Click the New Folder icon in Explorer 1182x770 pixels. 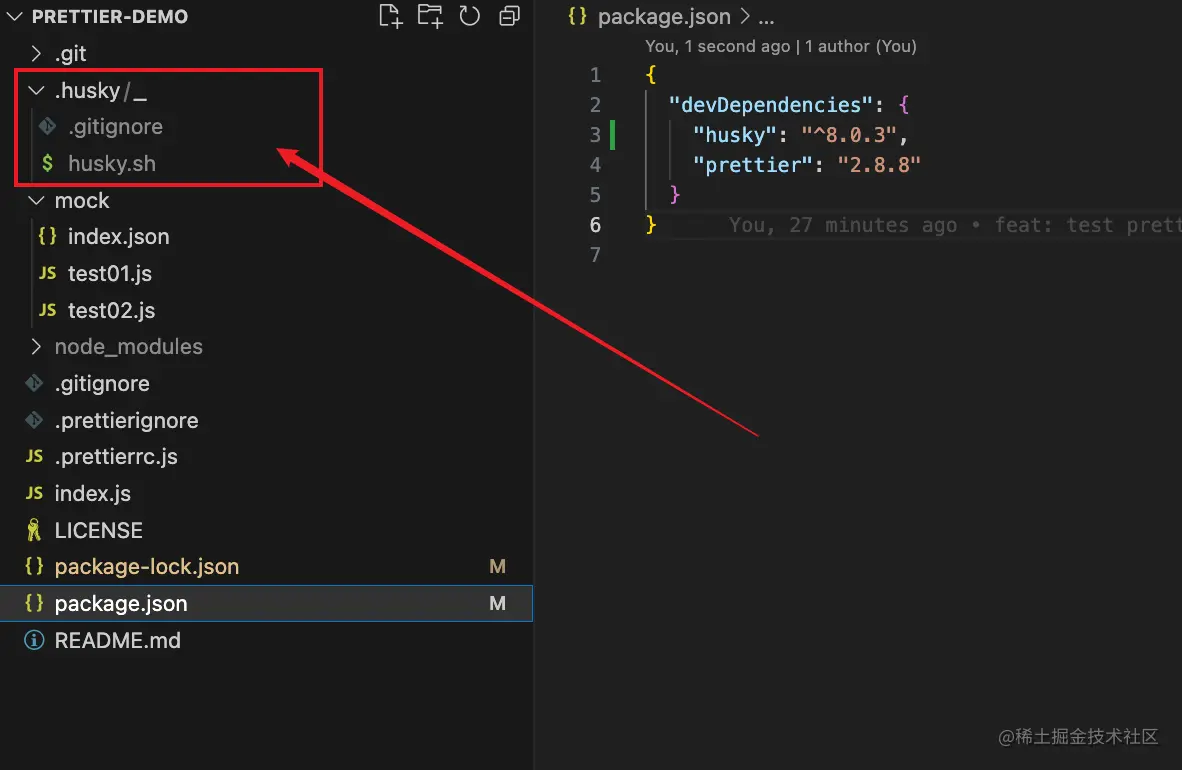(x=430, y=16)
